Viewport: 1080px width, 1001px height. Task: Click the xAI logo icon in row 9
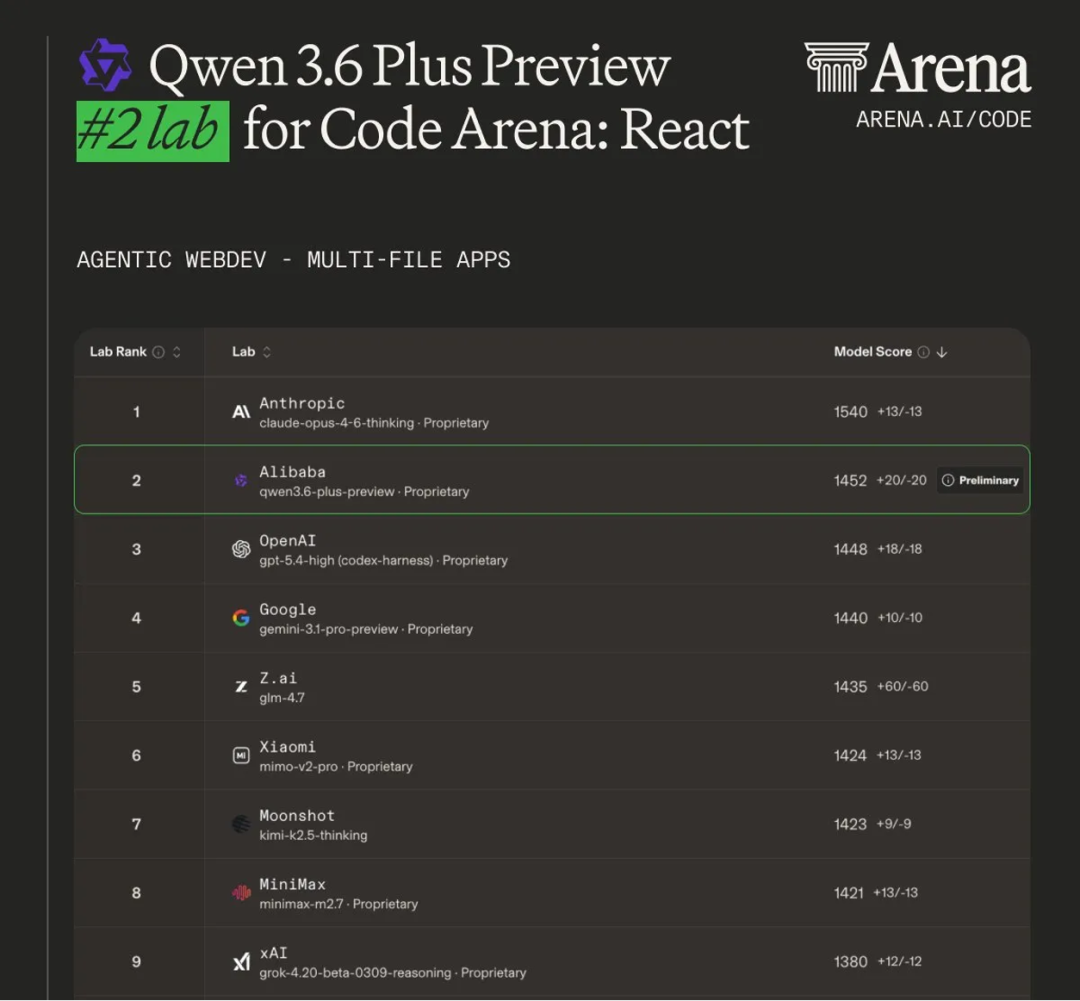pyautogui.click(x=241, y=962)
